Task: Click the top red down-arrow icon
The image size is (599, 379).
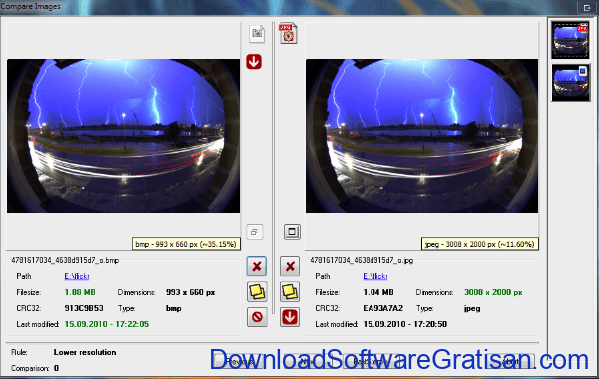Action: coord(254,62)
